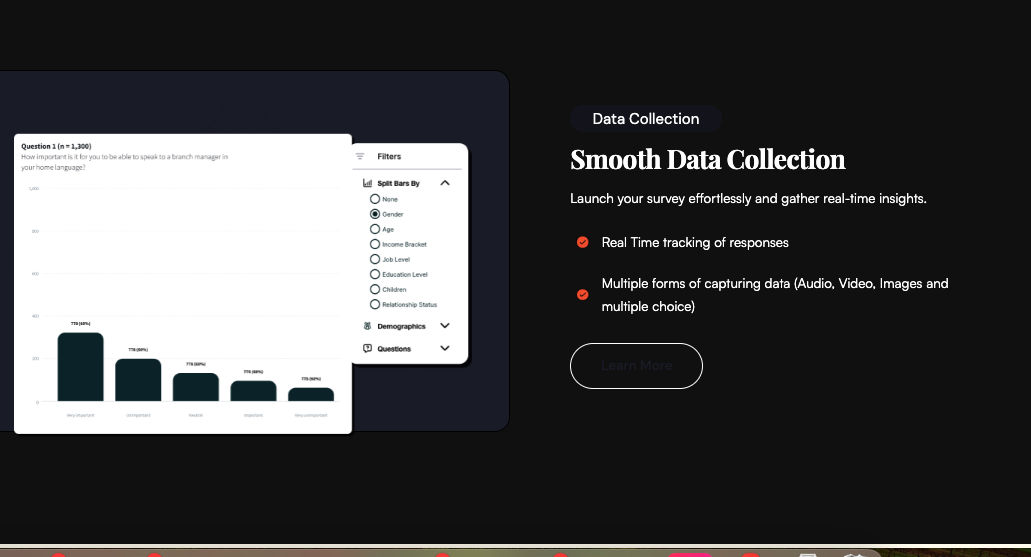Select Relationship Status radio option
Screen dimensions: 1031x557
375,304
